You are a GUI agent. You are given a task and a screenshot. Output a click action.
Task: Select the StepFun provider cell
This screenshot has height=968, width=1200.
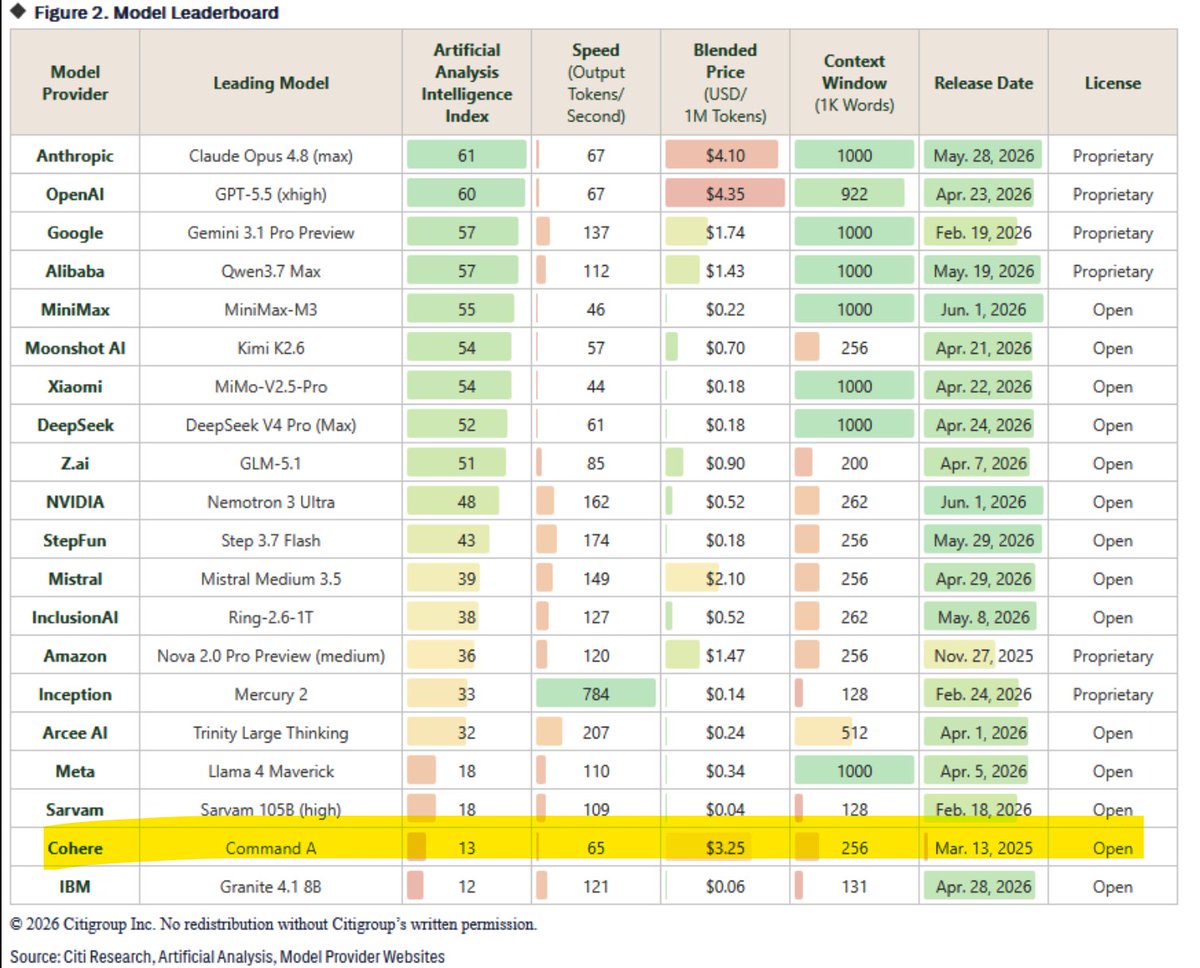(x=75, y=541)
